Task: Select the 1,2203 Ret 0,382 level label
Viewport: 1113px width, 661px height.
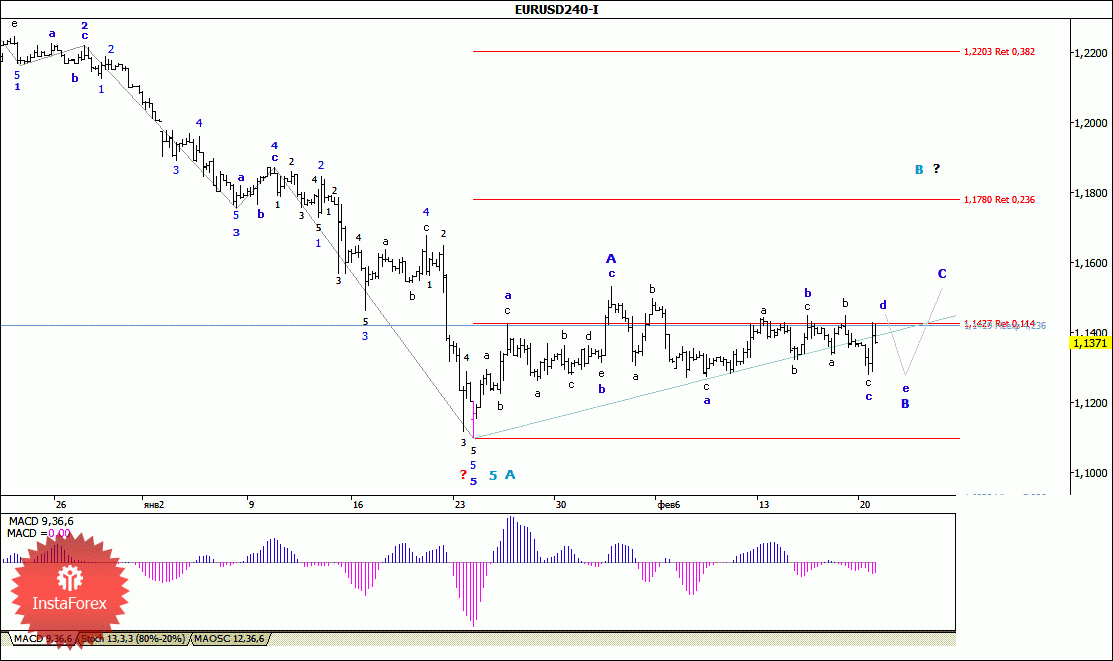Action: click(x=999, y=52)
